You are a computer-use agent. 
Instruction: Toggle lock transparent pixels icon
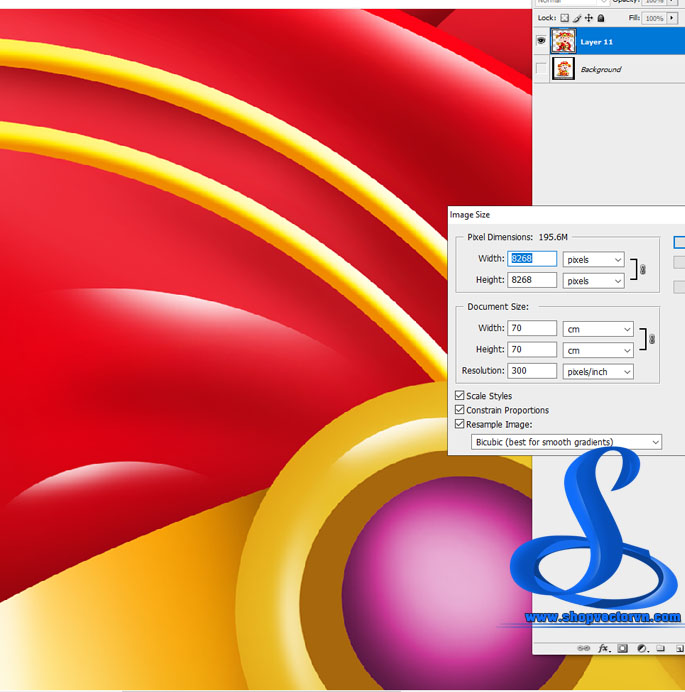coord(564,18)
